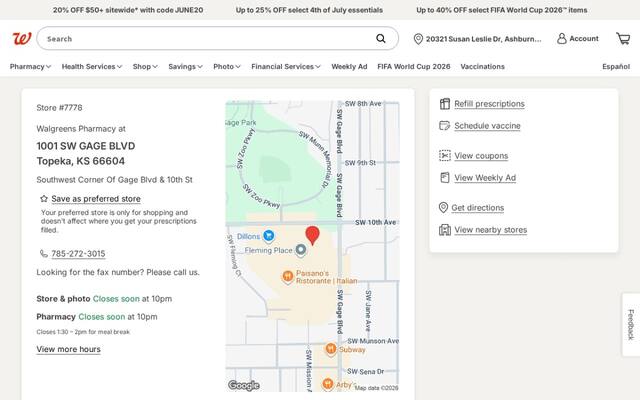The image size is (640, 400).
Task: Click View coupons link text
Action: click(x=481, y=156)
